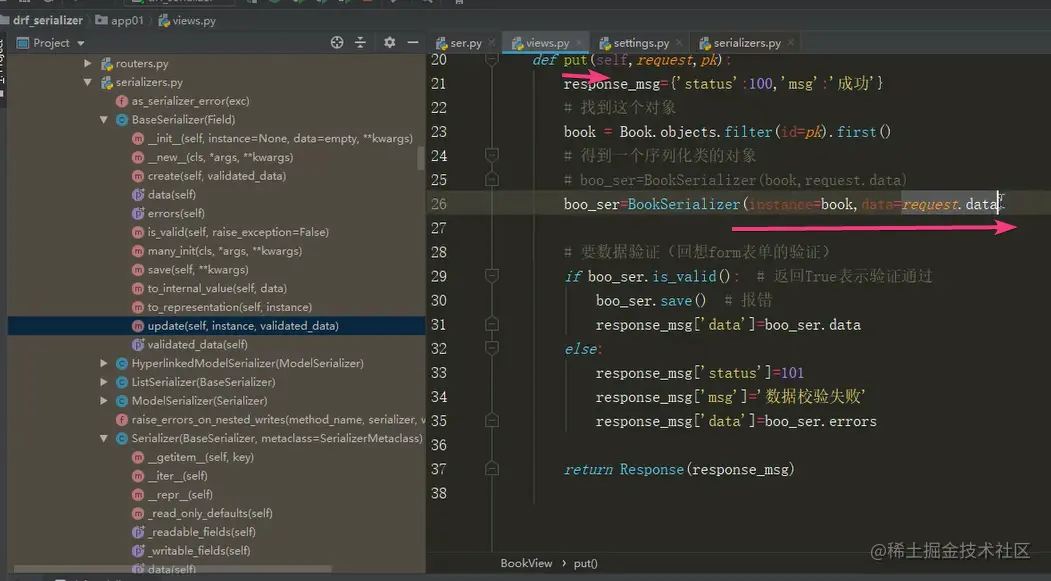Select __iter__(self) method
Image resolution: width=1051 pixels, height=581 pixels.
point(178,476)
